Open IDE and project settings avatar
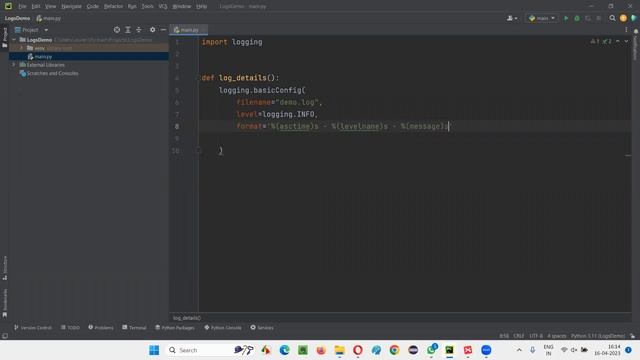This screenshot has height=360, width=640. [x=623, y=18]
